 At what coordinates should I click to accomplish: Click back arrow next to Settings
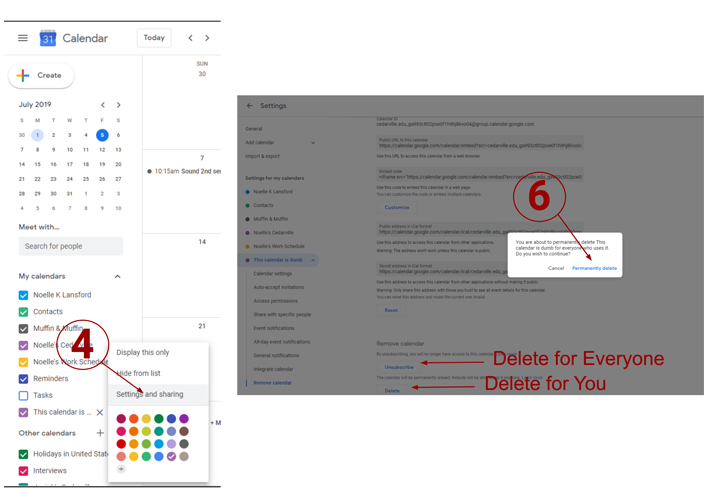[250, 105]
